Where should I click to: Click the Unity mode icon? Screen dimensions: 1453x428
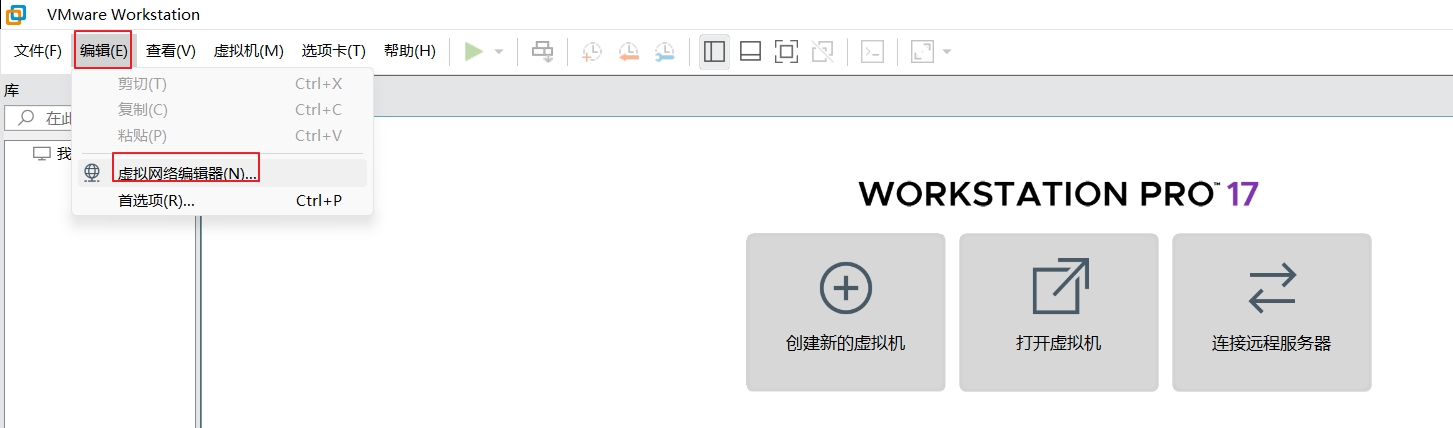[x=822, y=51]
